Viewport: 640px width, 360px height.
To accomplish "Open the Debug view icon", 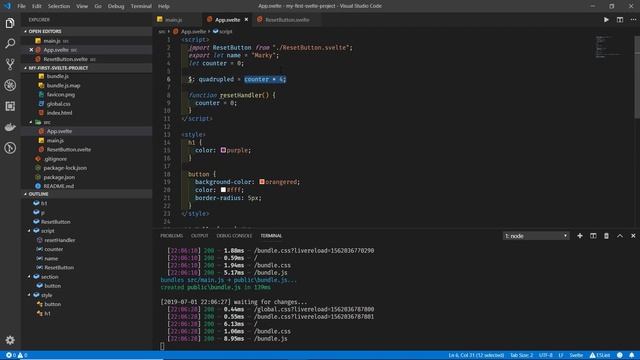I will pyautogui.click(x=10, y=85).
